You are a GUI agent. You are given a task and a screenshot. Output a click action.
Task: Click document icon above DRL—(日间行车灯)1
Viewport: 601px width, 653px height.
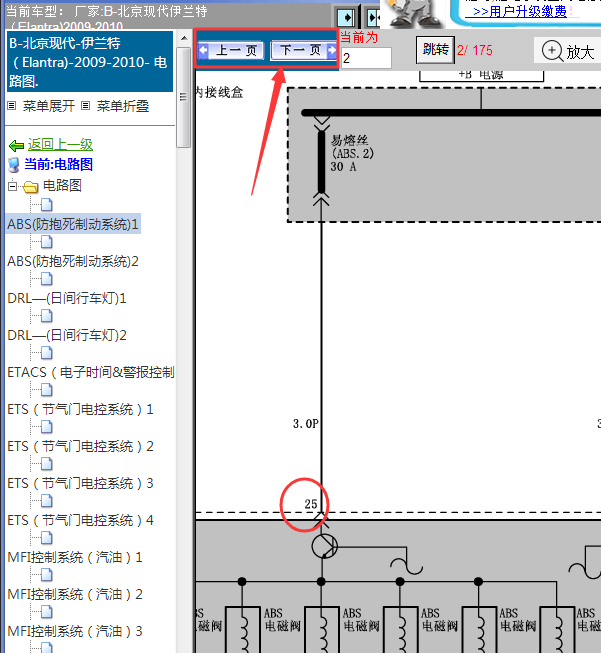47,279
